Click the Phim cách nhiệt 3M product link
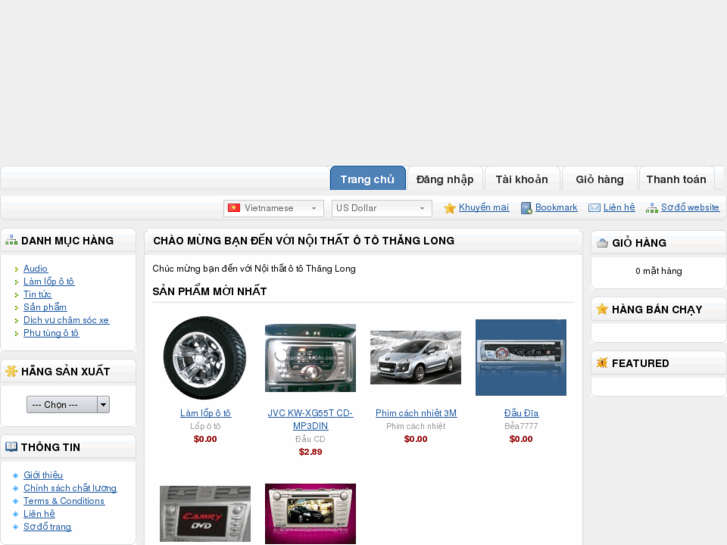Image resolution: width=727 pixels, height=545 pixels. (x=416, y=413)
